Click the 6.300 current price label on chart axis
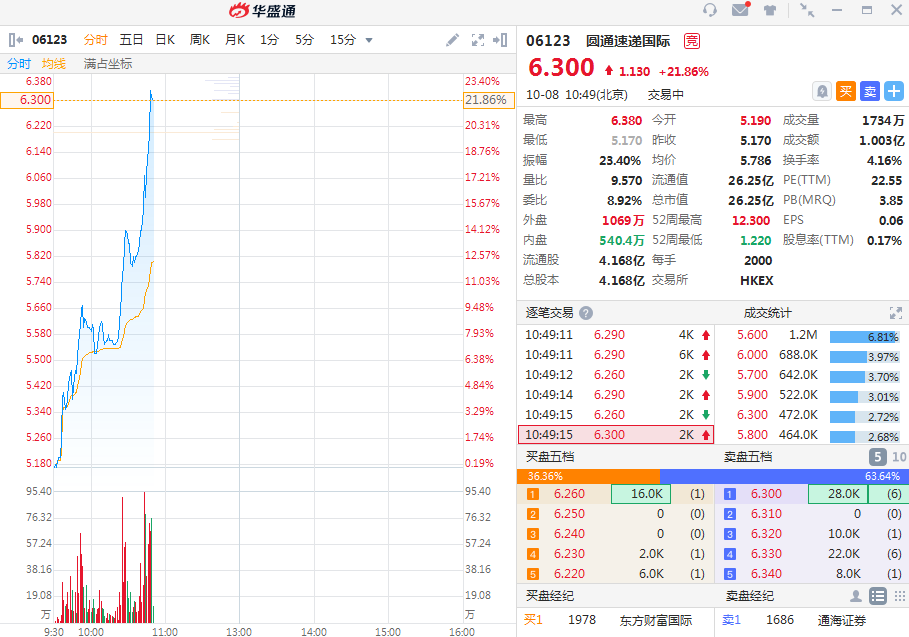This screenshot has width=909, height=637. pyautogui.click(x=27, y=100)
